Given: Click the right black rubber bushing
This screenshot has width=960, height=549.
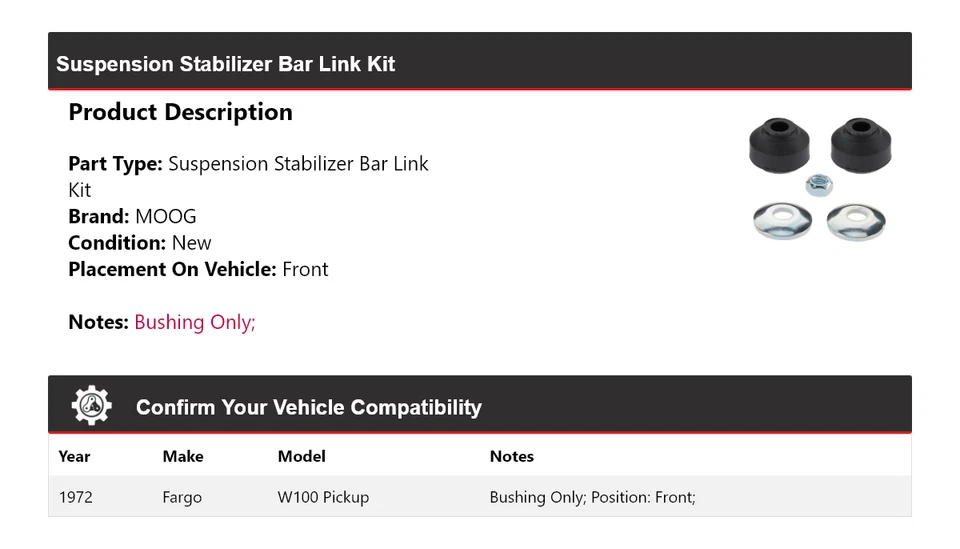Looking at the screenshot, I should pos(858,144).
